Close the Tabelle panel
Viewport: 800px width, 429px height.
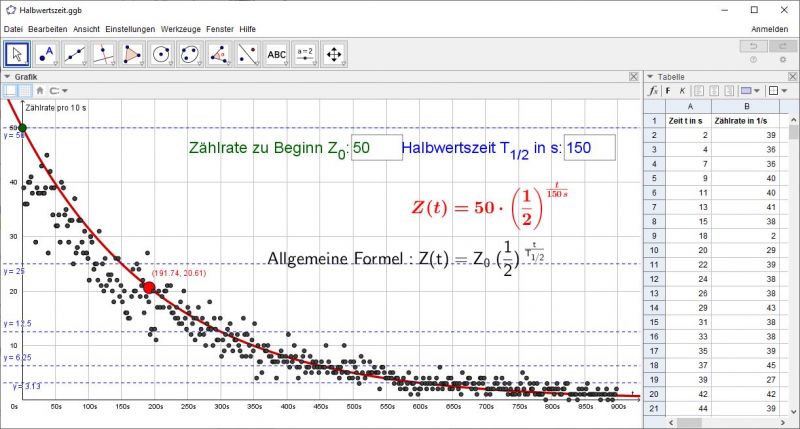793,77
